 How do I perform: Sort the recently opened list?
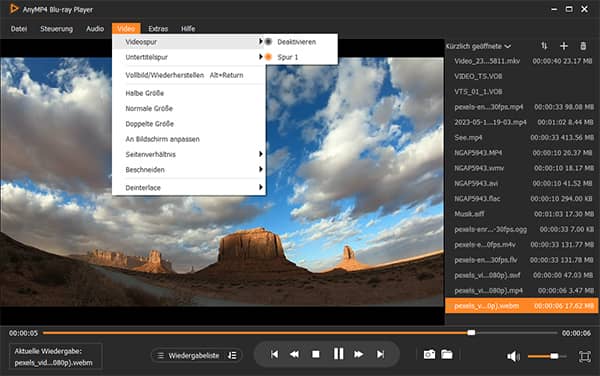pyautogui.click(x=544, y=46)
